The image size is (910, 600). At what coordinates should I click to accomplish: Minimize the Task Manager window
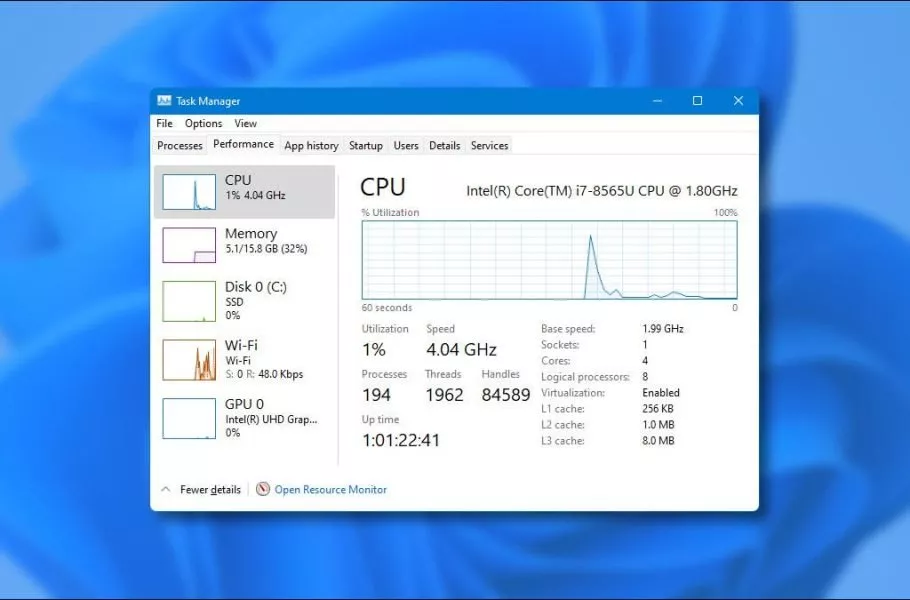pos(657,101)
